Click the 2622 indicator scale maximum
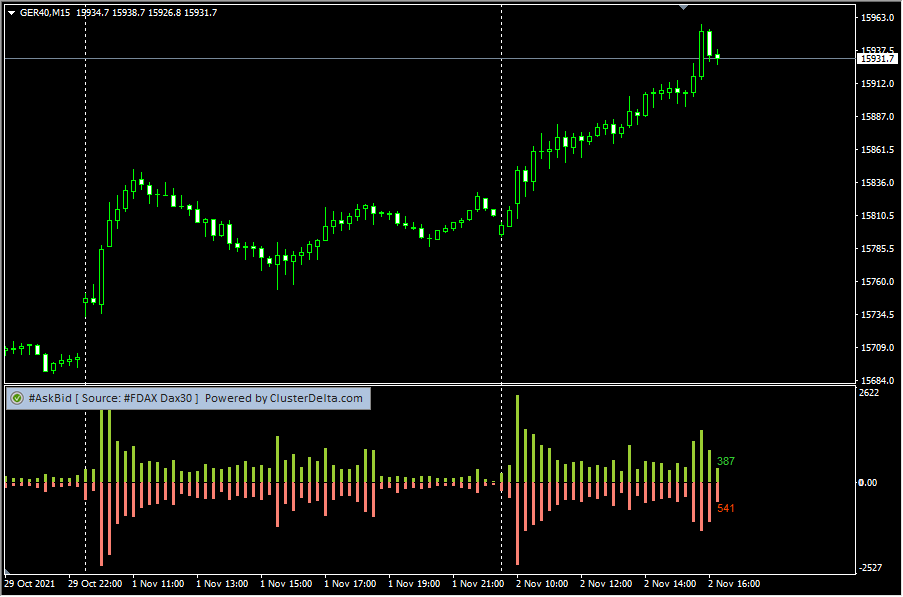The width and height of the screenshot is (903, 597). pos(869,393)
